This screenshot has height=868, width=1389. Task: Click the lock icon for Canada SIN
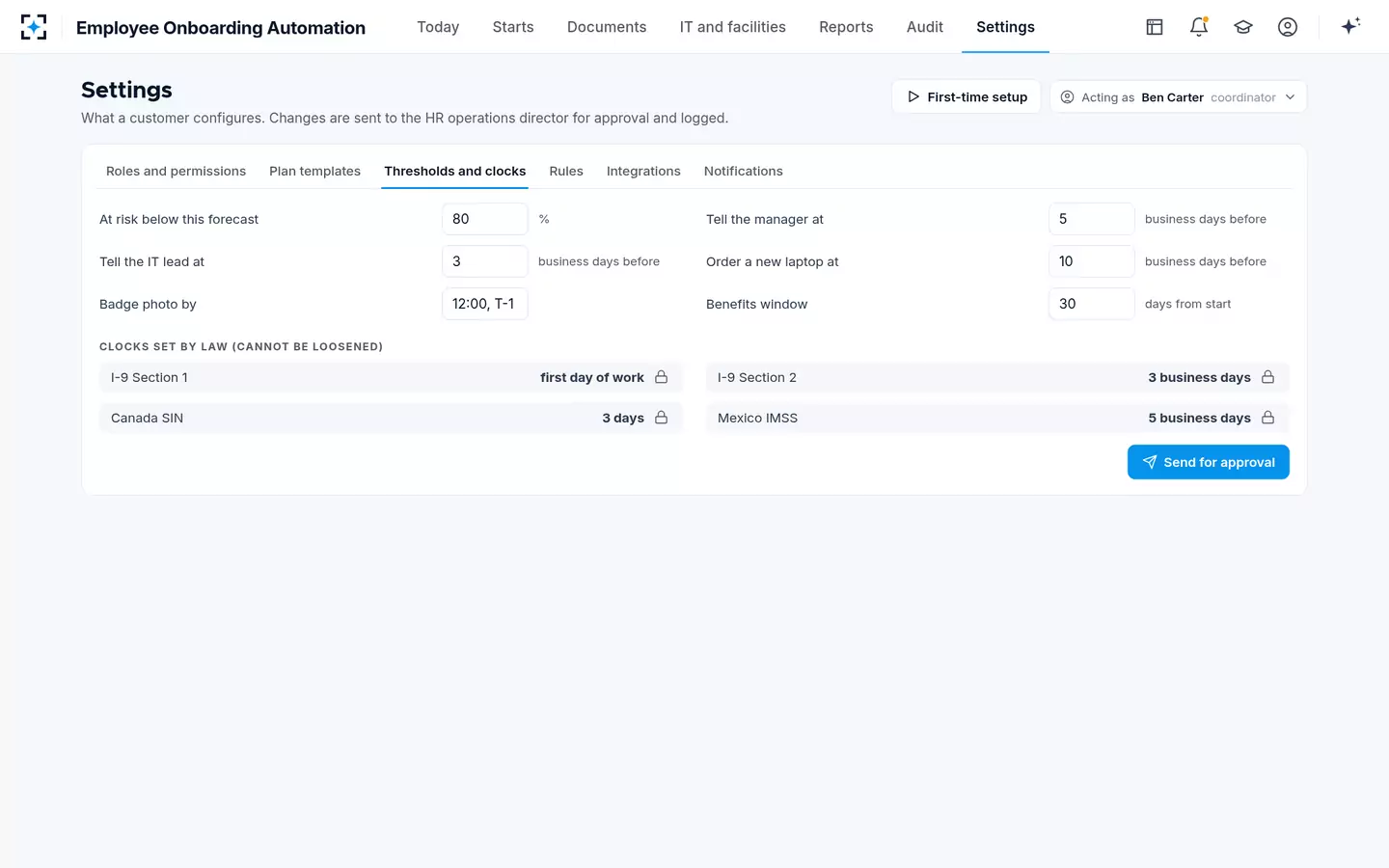[x=662, y=418]
